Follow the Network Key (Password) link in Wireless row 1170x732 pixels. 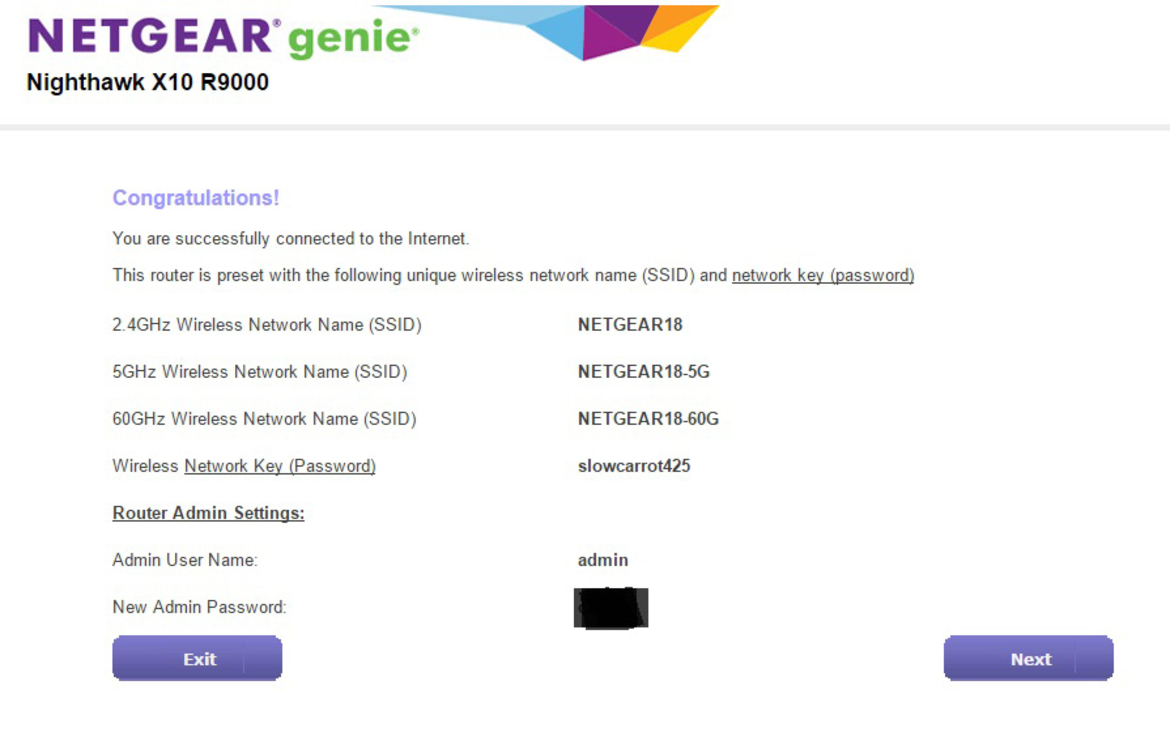(x=280, y=466)
